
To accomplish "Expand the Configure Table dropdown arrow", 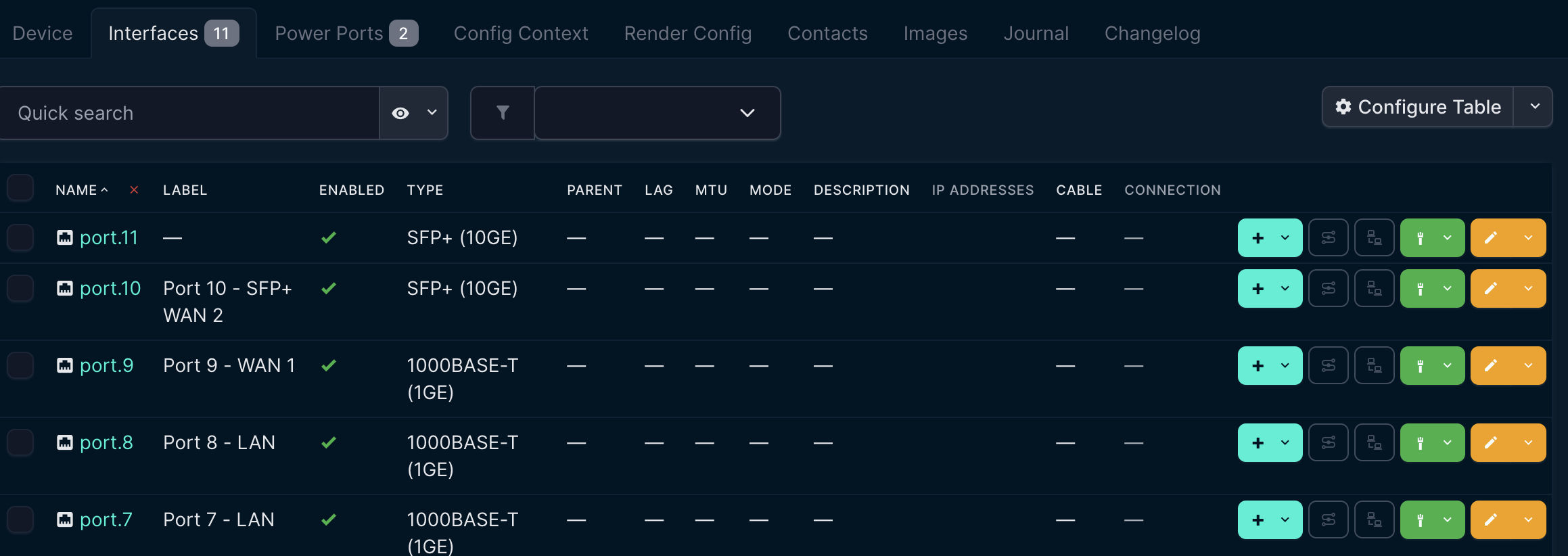I will (1535, 107).
